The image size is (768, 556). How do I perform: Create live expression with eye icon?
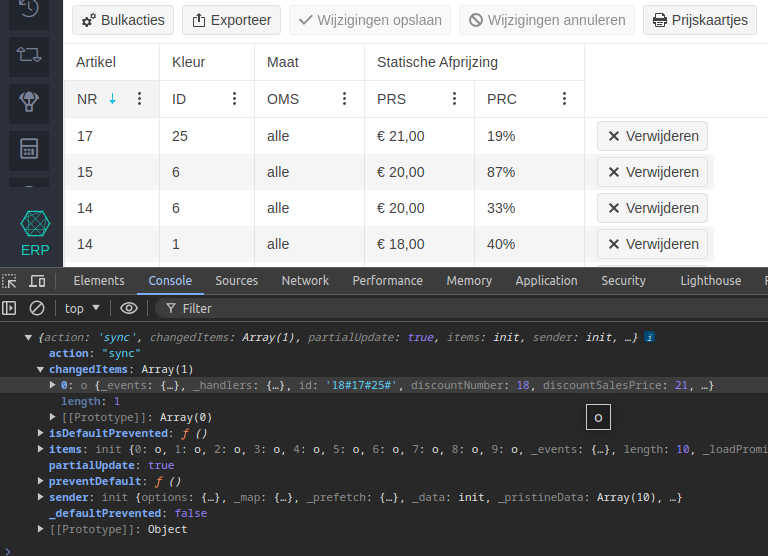tap(129, 308)
